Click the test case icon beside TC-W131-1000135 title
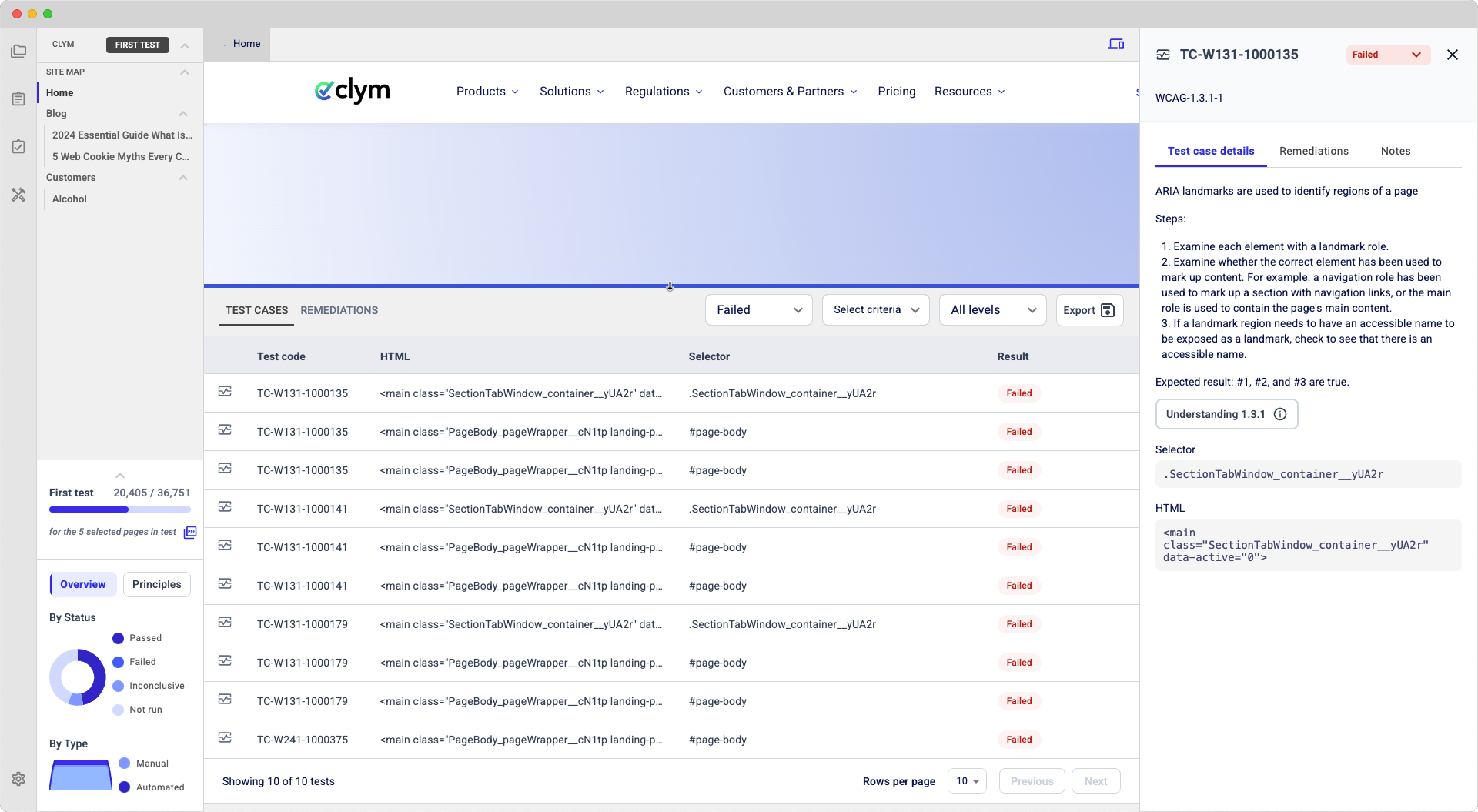 [x=1163, y=55]
